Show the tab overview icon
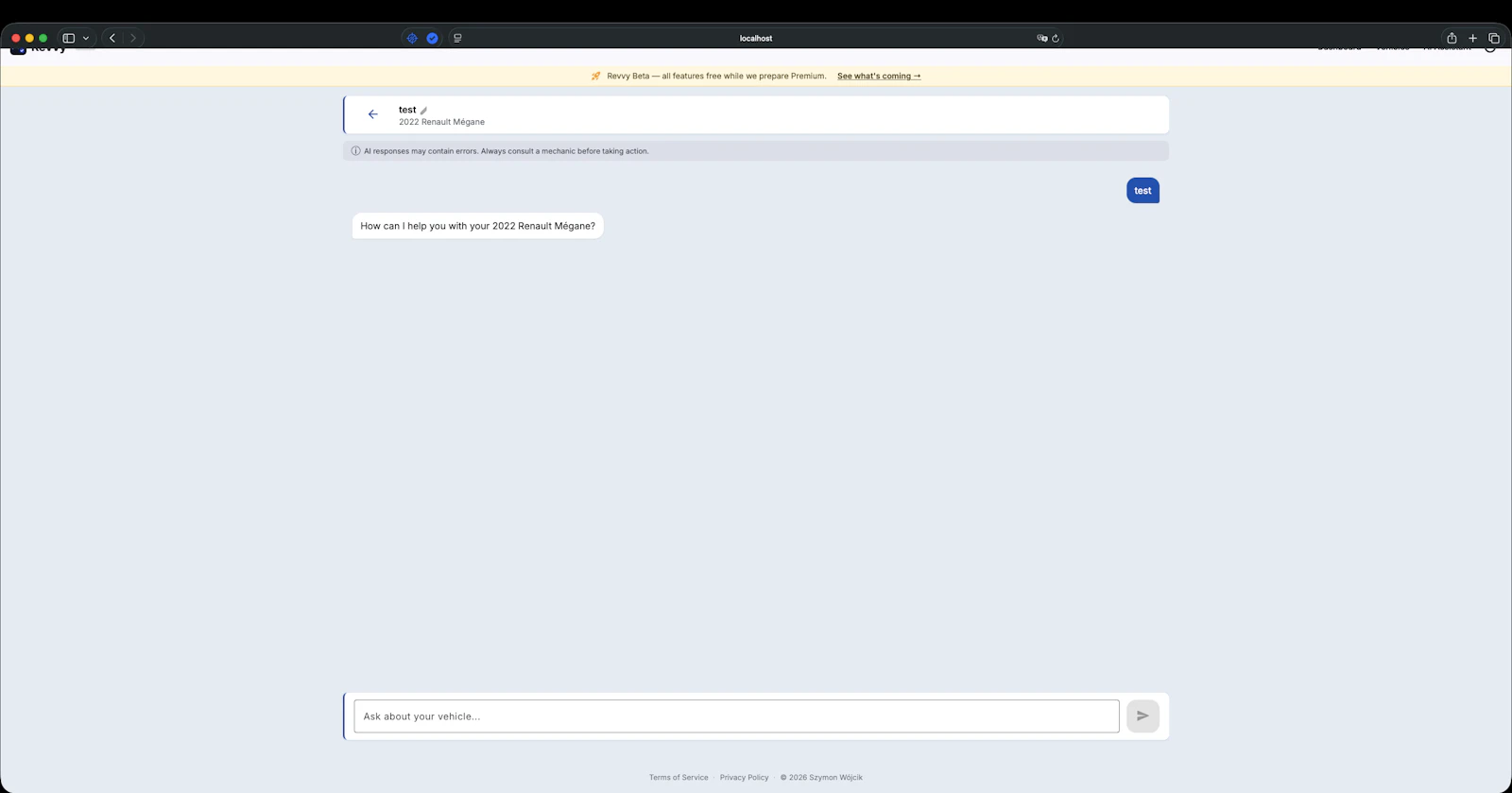This screenshot has height=793, width=1512. pyautogui.click(x=1494, y=38)
